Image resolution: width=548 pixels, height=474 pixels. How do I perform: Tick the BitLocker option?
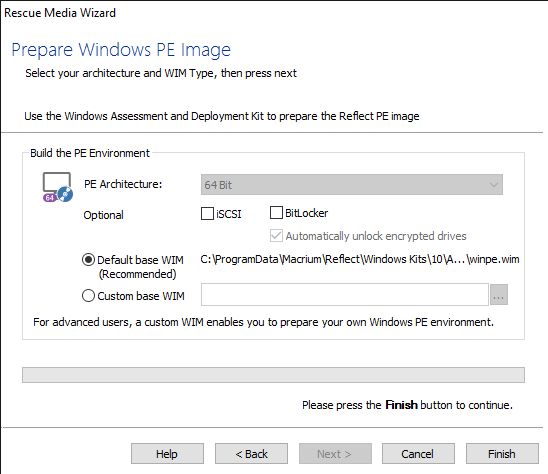276,213
